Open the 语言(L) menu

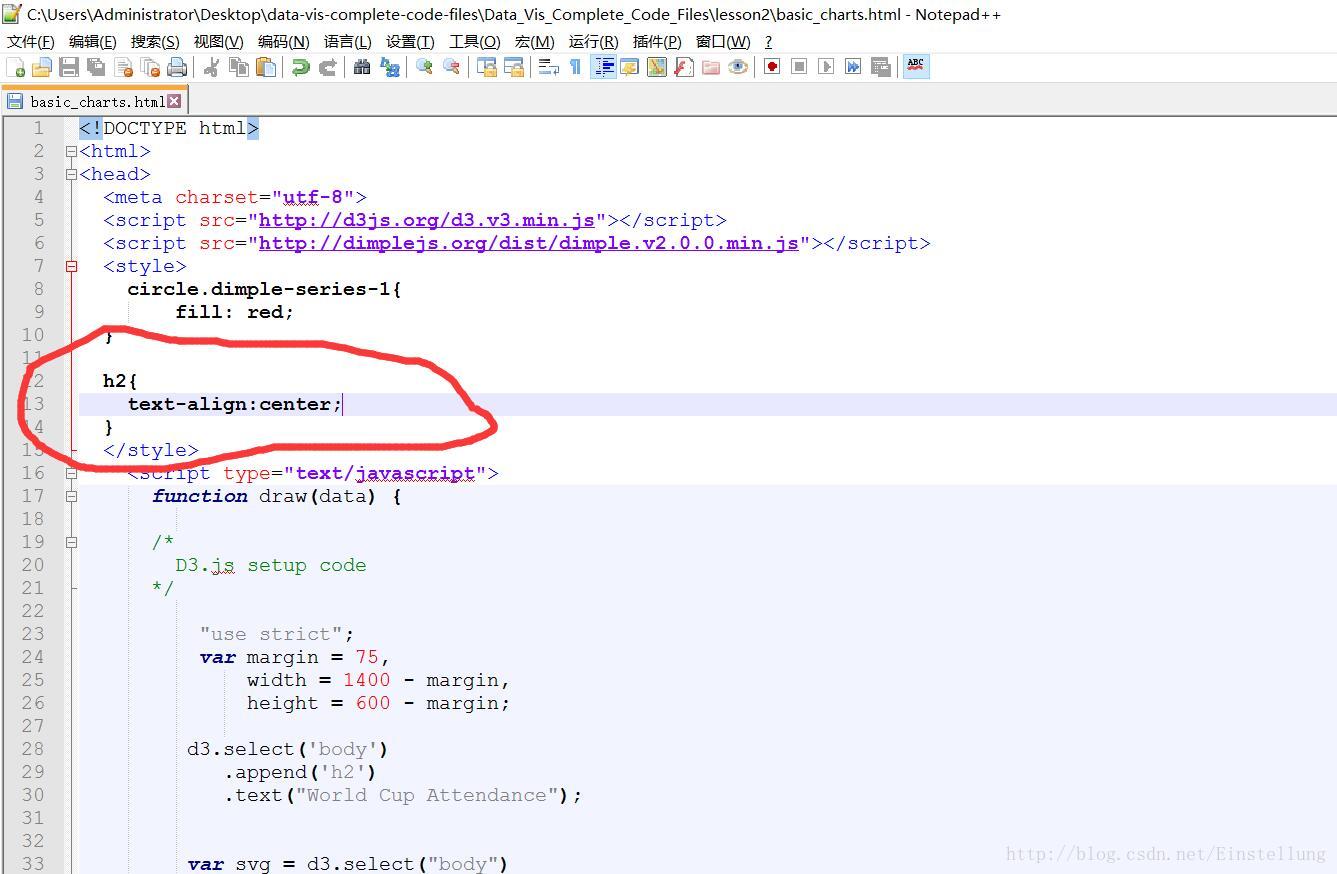pyautogui.click(x=347, y=41)
